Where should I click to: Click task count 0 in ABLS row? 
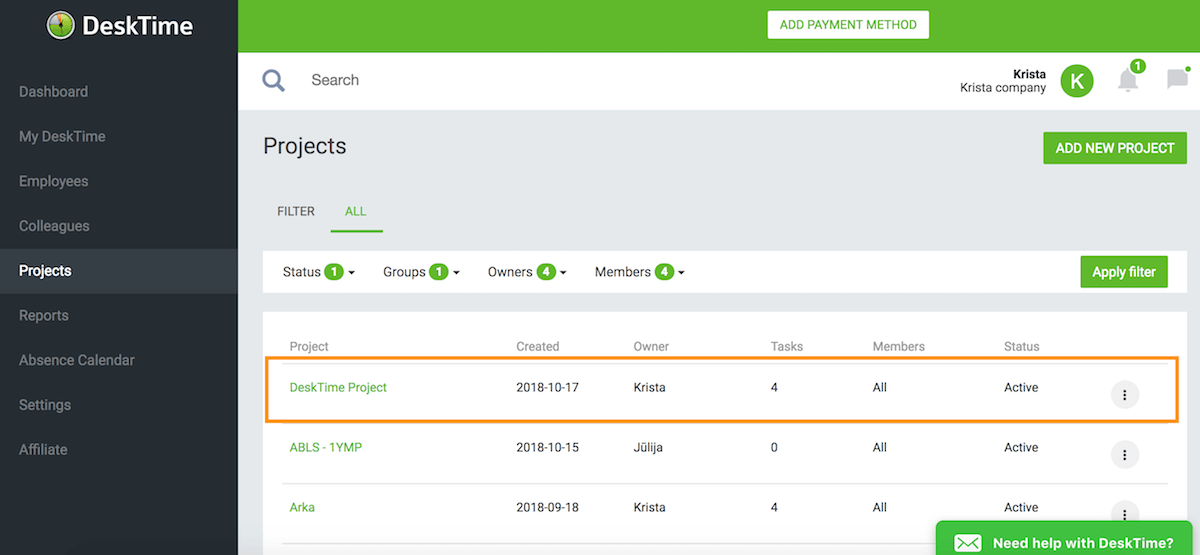tap(775, 448)
